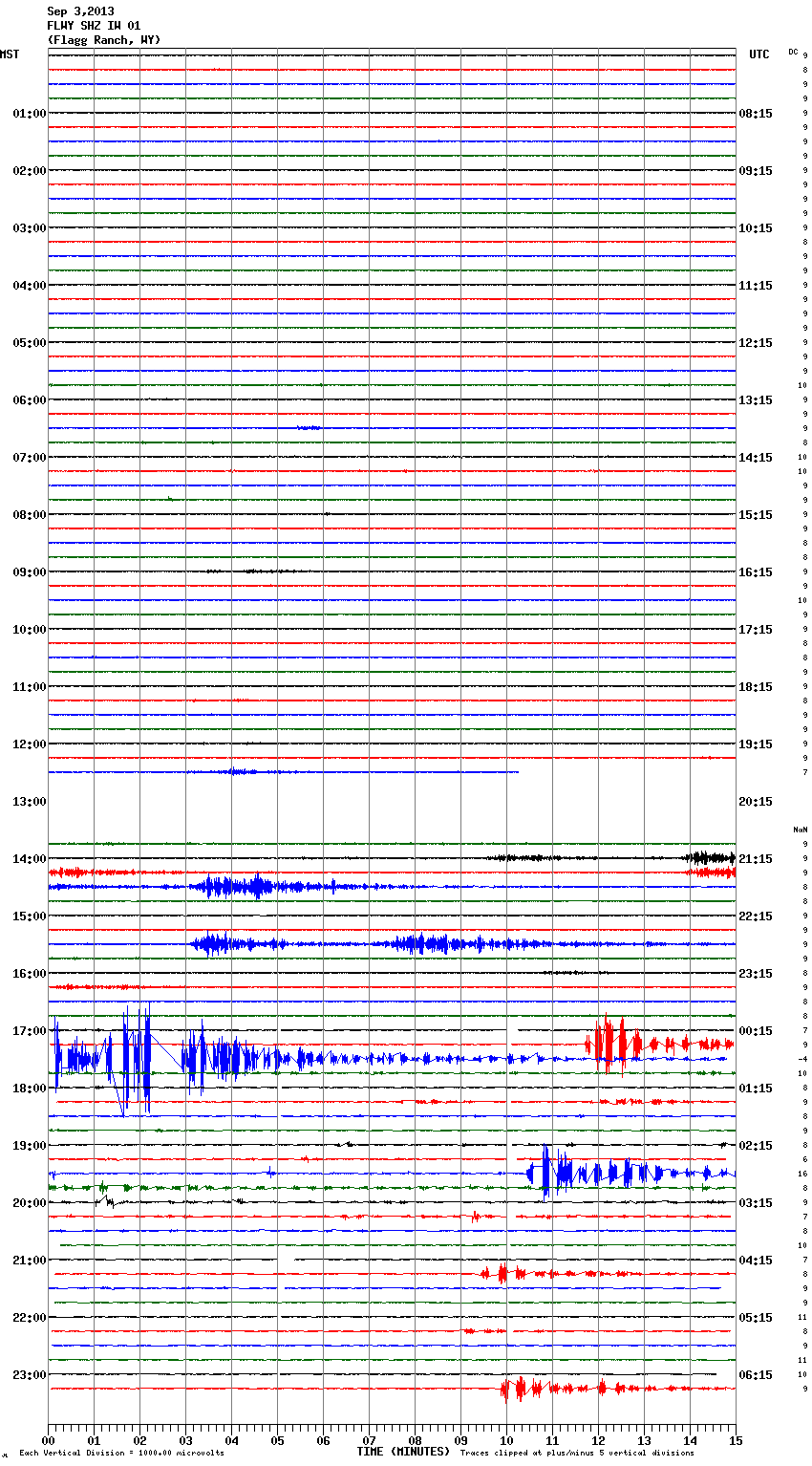The width and height of the screenshot is (812, 1466).
Task: Click the "10" minute tick label
Action: (506, 1440)
